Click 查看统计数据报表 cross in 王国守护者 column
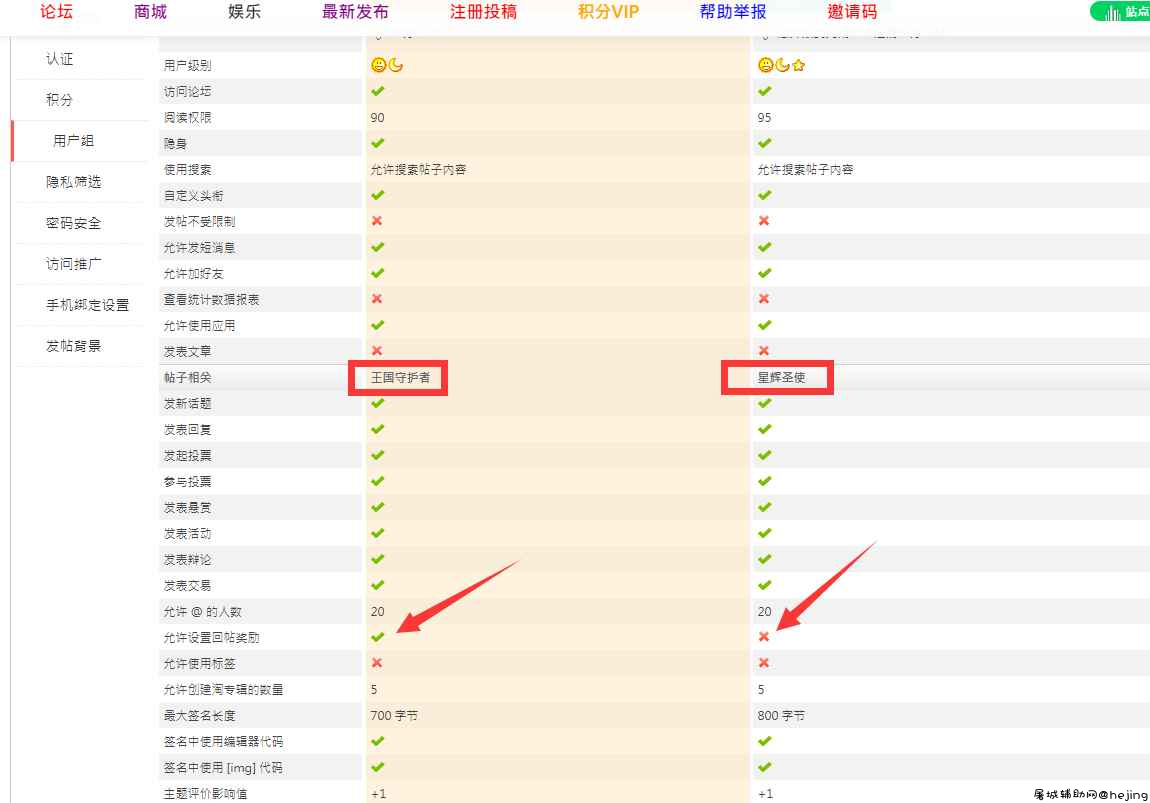This screenshot has width=1150, height=803. pyautogui.click(x=377, y=298)
